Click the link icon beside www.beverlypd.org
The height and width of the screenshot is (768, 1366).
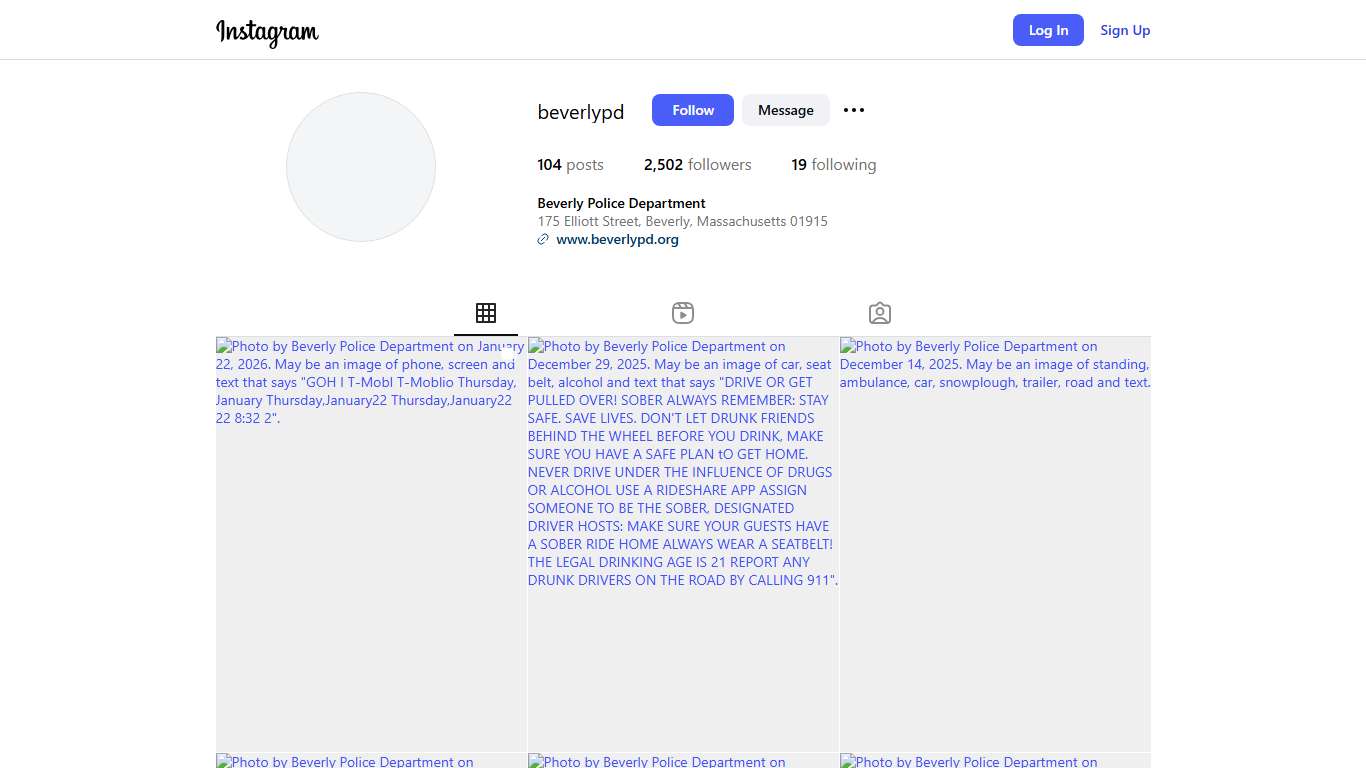coord(543,240)
